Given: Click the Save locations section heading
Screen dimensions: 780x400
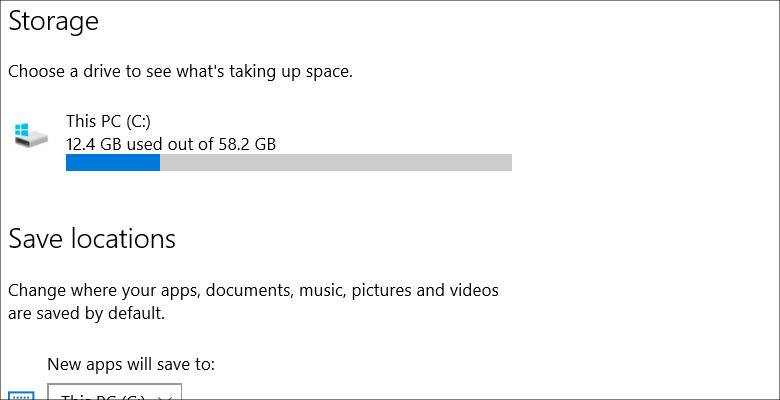Looking at the screenshot, I should coord(92,239).
